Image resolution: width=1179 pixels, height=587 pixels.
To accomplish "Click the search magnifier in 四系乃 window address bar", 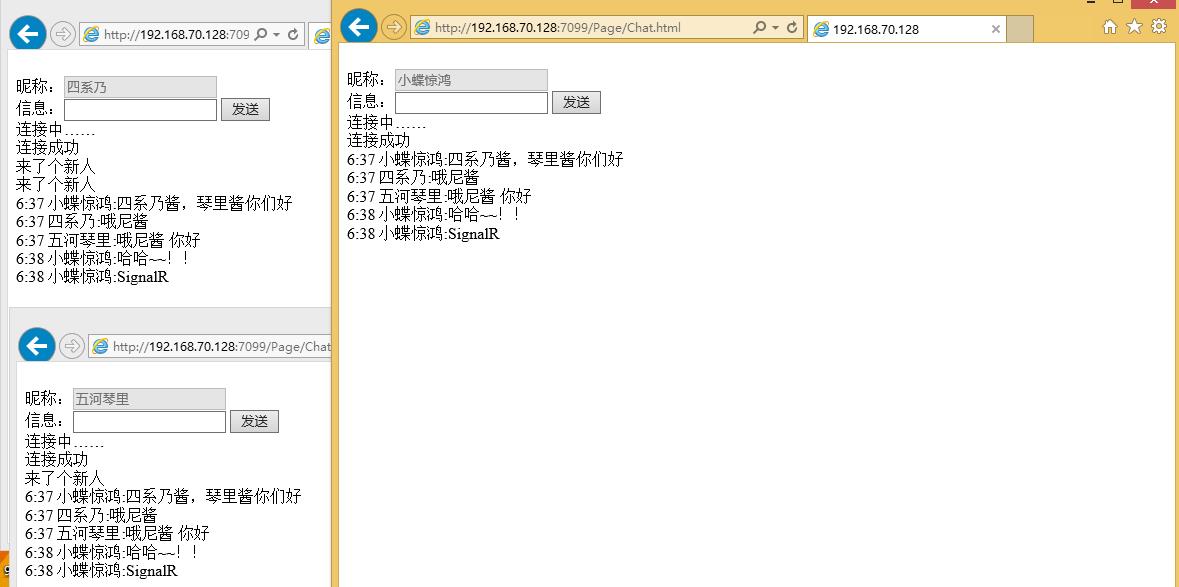I will pyautogui.click(x=261, y=35).
